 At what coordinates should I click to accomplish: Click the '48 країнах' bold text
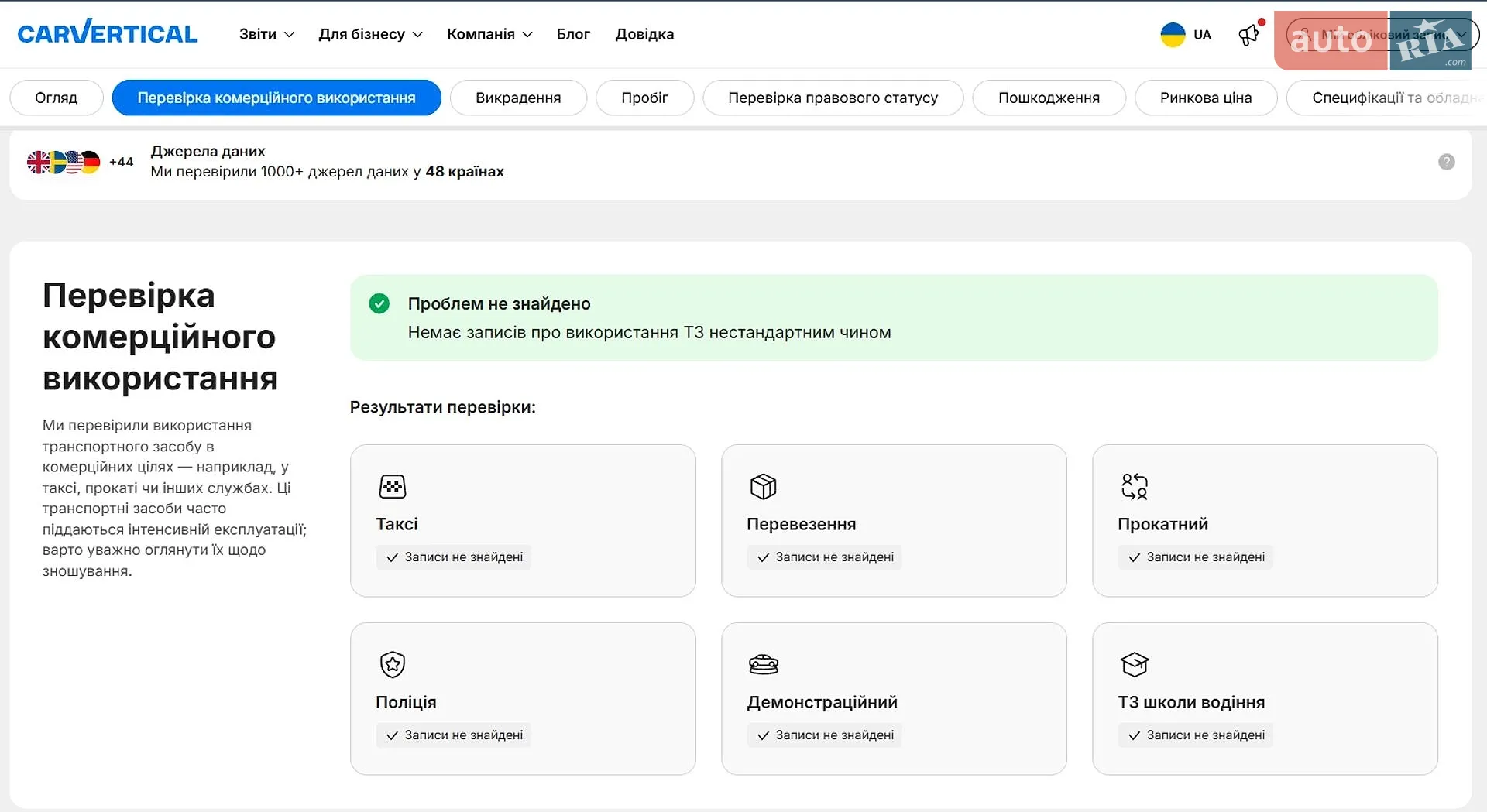click(465, 171)
